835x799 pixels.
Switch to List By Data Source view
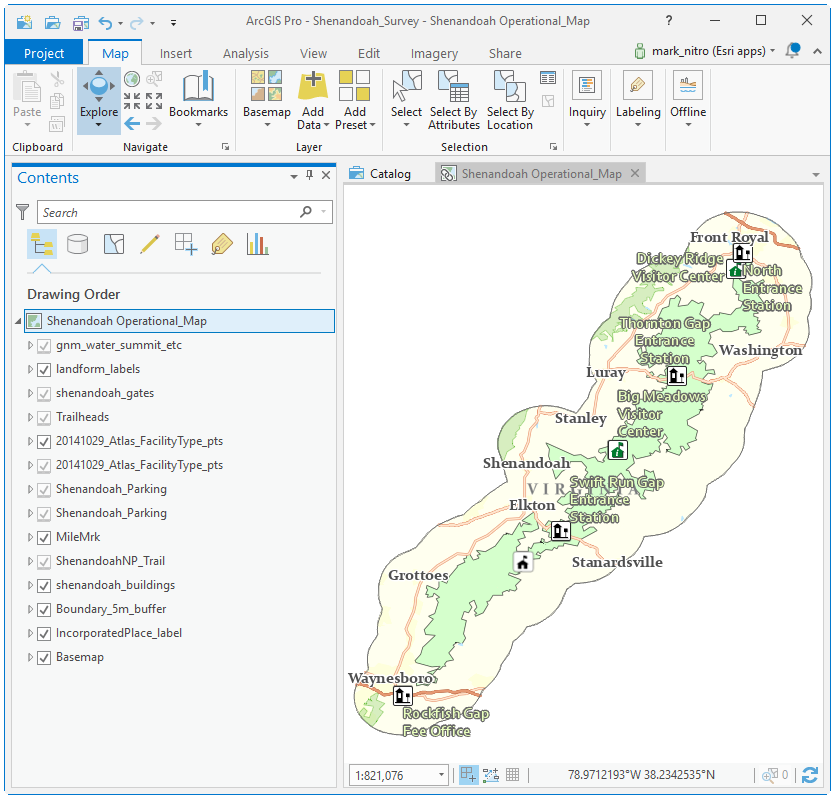click(78, 244)
